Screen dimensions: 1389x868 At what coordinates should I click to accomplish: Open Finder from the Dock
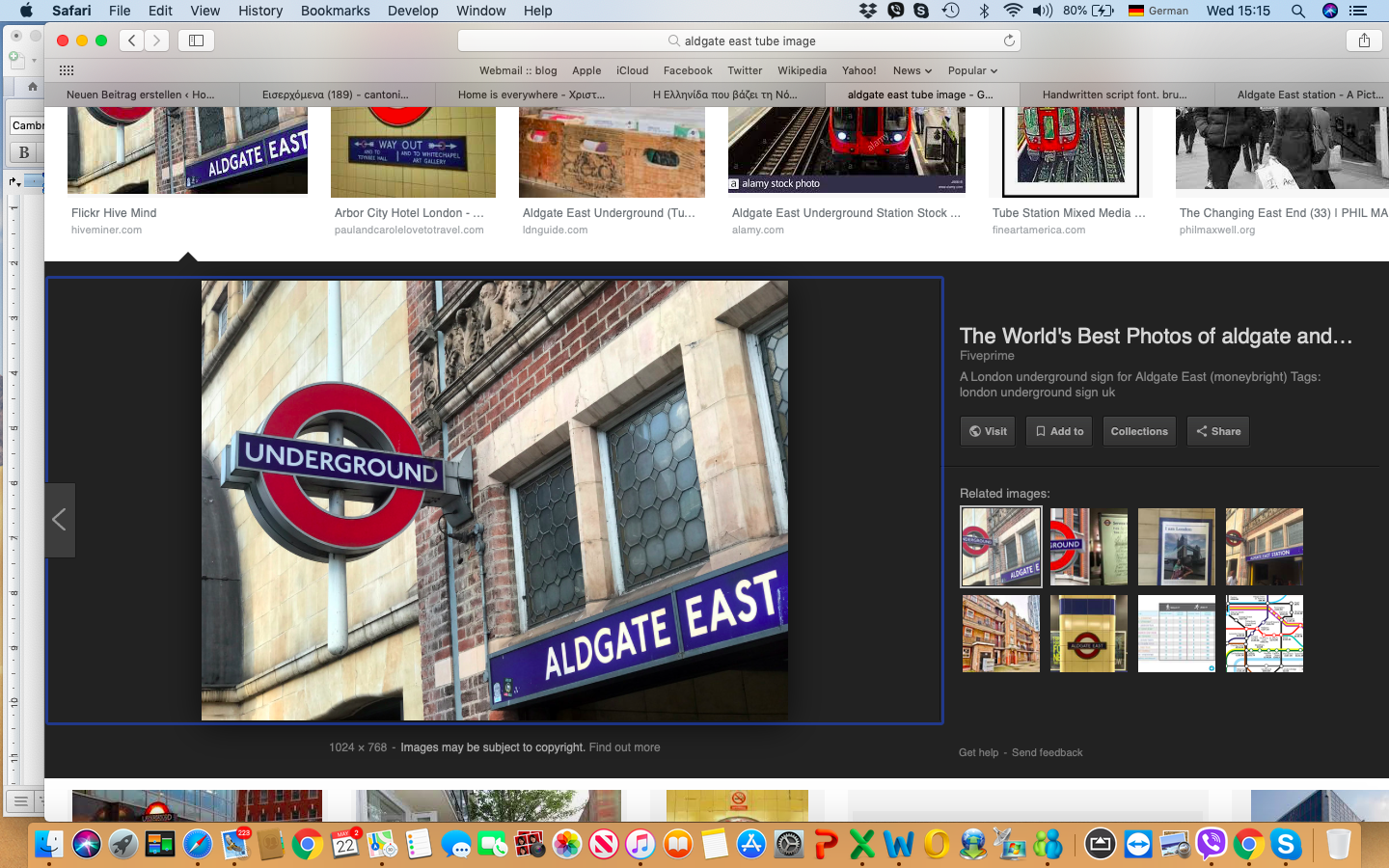pos(49,845)
